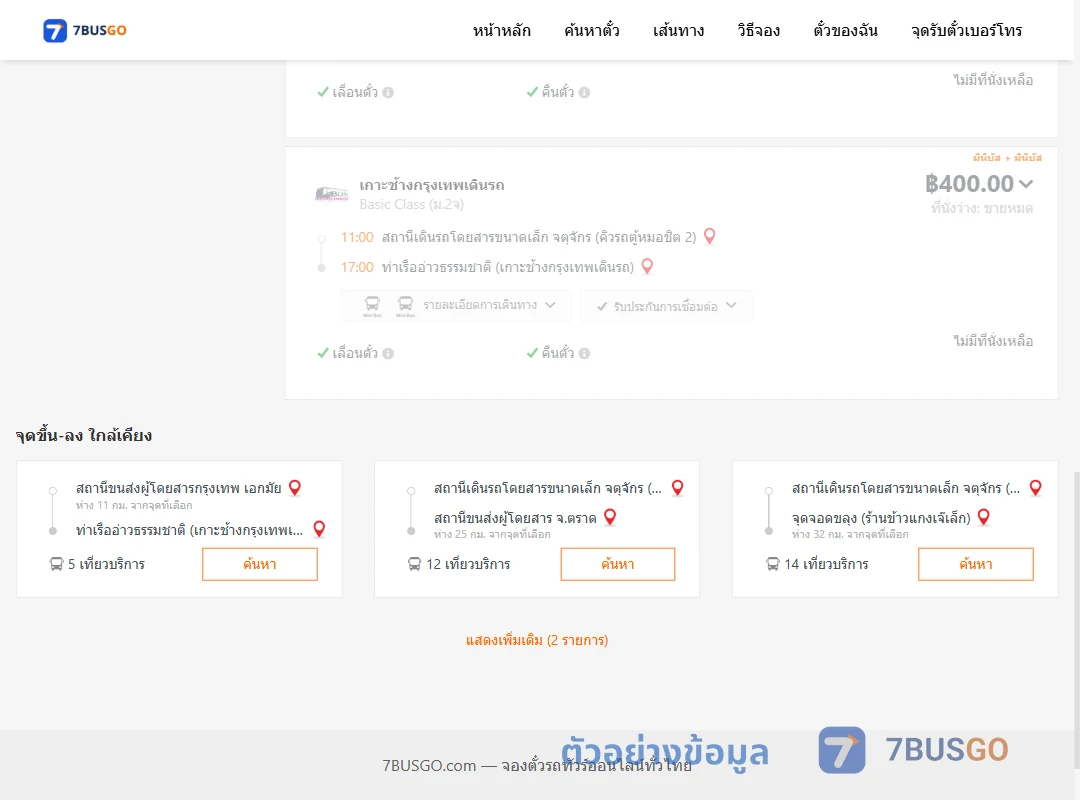Click bus icon beside 12 เที่ยวบริการ
The width and height of the screenshot is (1080, 800).
pos(414,564)
